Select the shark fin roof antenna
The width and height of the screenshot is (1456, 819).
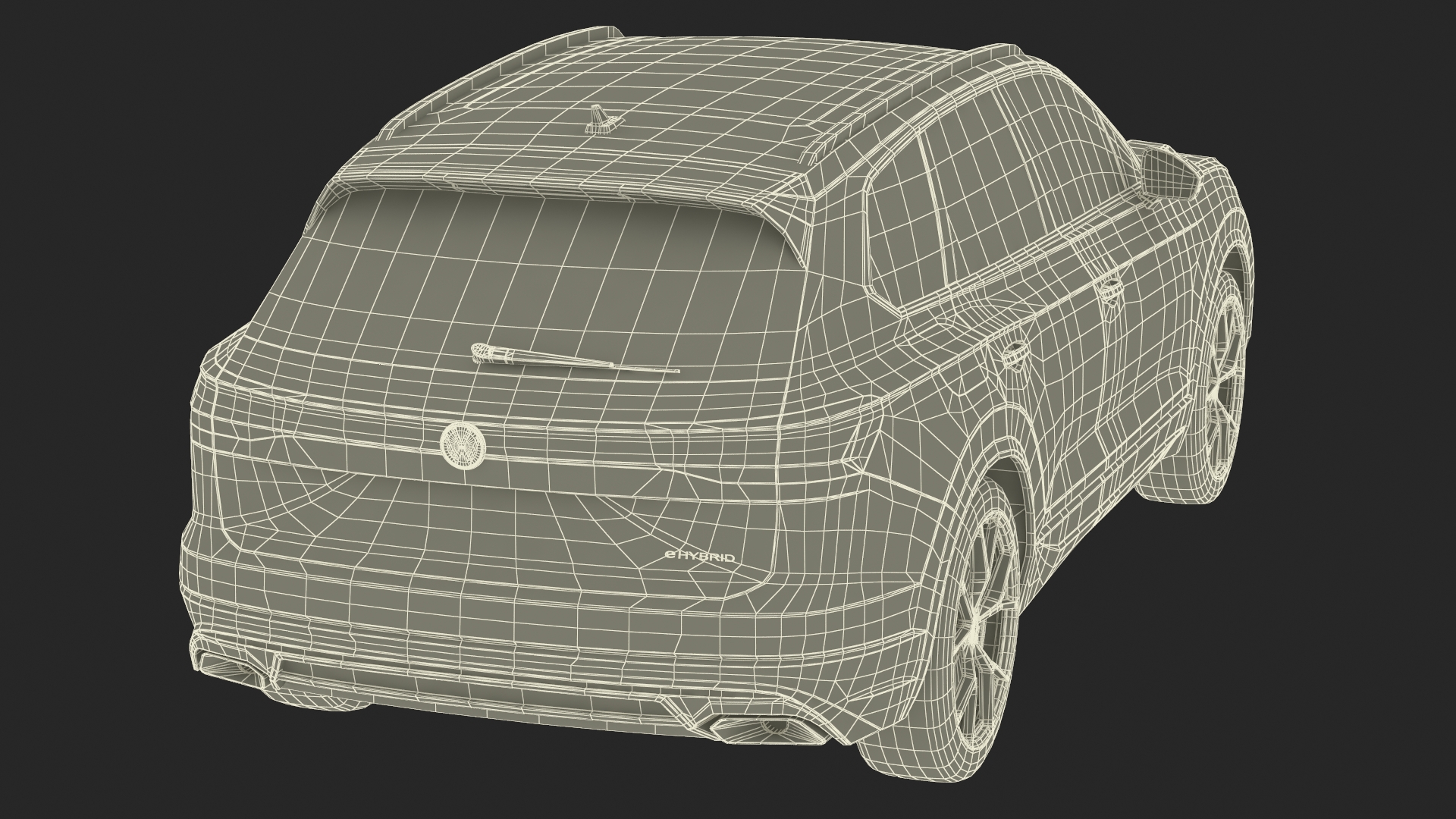[x=601, y=120]
